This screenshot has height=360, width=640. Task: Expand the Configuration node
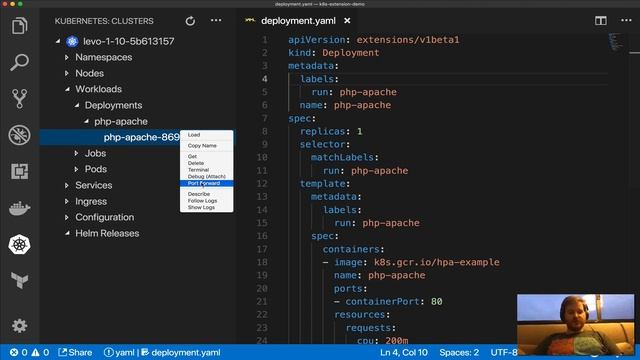coord(67,218)
